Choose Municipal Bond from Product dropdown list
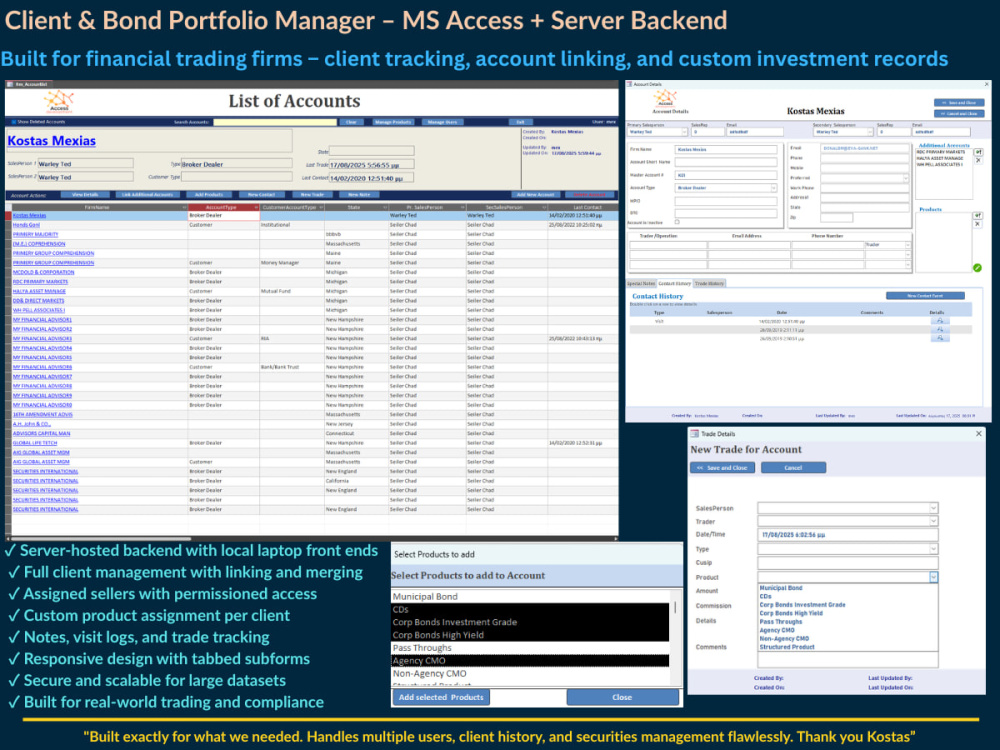Image resolution: width=1000 pixels, height=750 pixels. [781, 588]
